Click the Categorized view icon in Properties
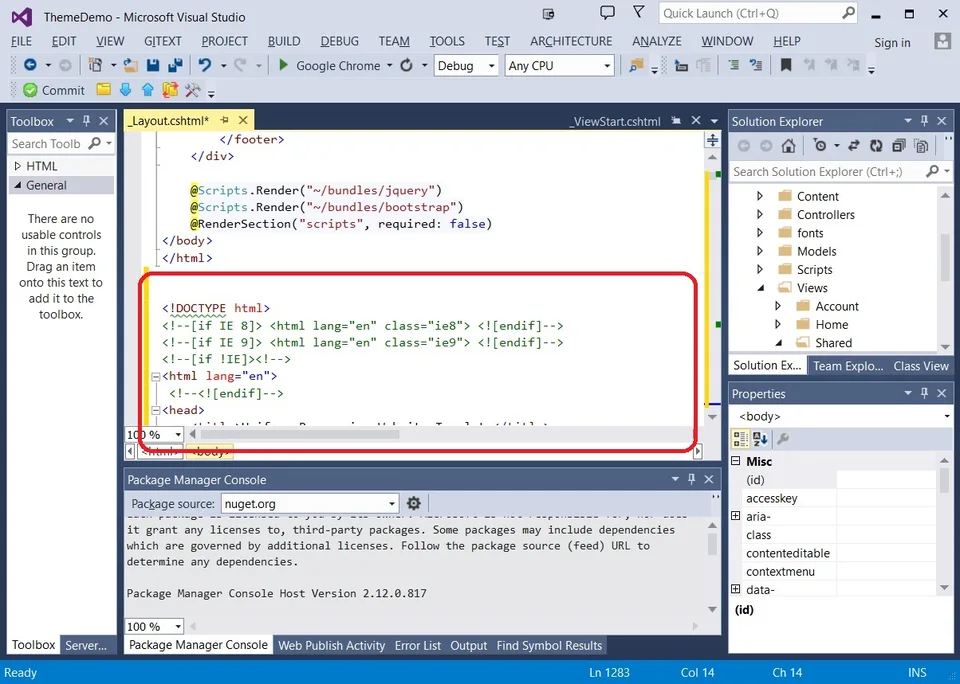Viewport: 960px width, 684px height. (740, 438)
